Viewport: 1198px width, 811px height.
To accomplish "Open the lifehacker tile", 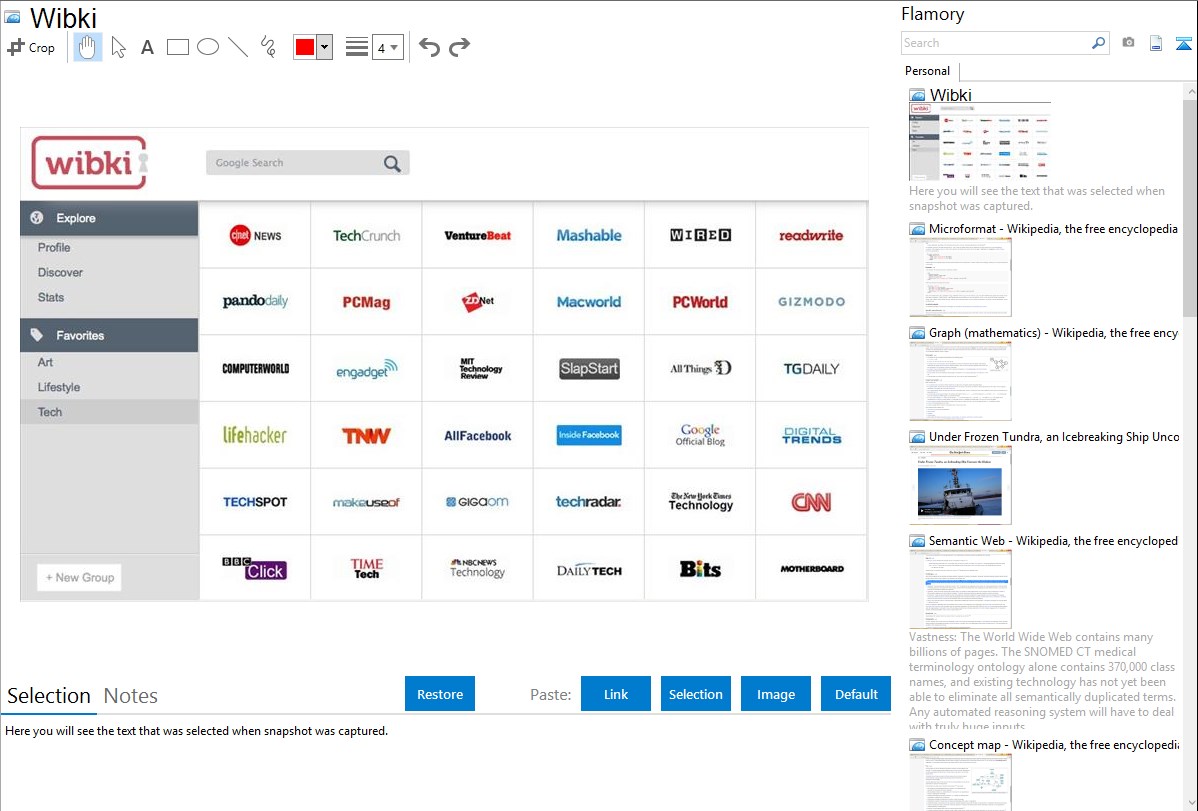I will 255,435.
